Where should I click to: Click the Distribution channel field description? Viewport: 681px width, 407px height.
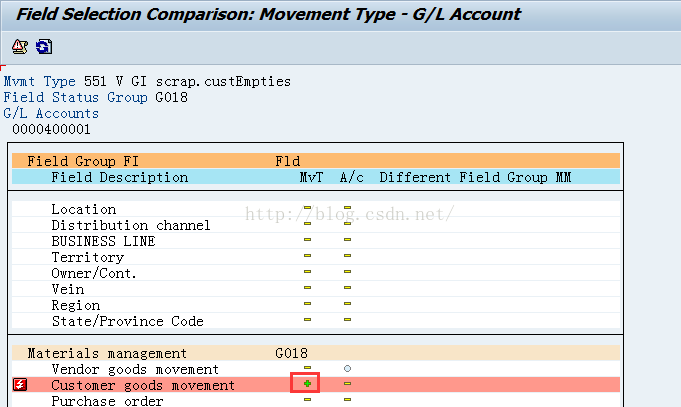click(x=131, y=225)
